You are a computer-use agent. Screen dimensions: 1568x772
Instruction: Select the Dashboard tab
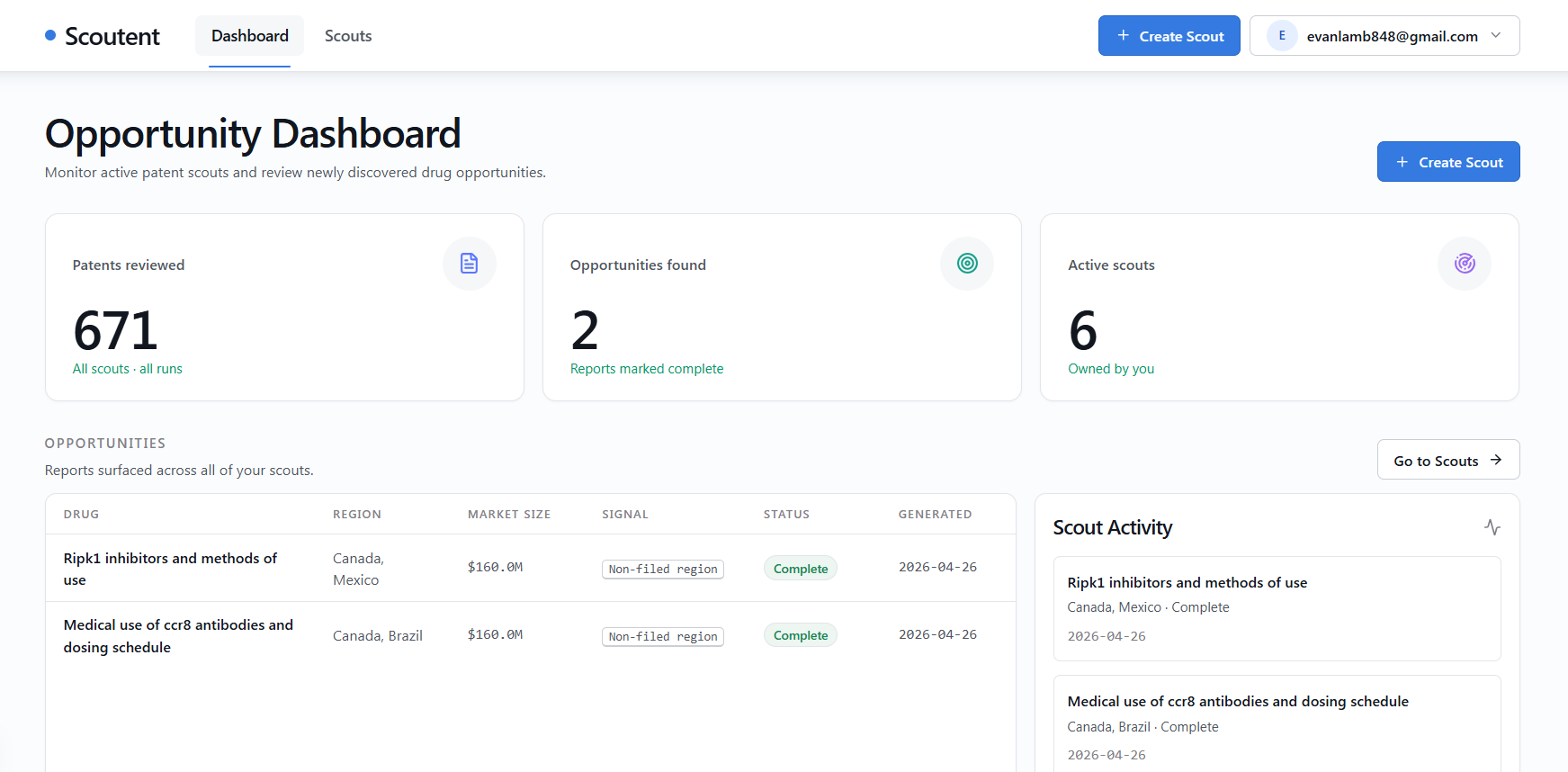pos(250,36)
